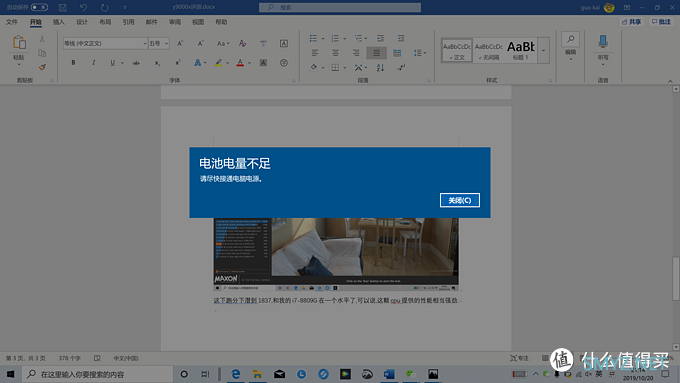Apply the 正文 style
The height and width of the screenshot is (383, 680).
[x=457, y=50]
